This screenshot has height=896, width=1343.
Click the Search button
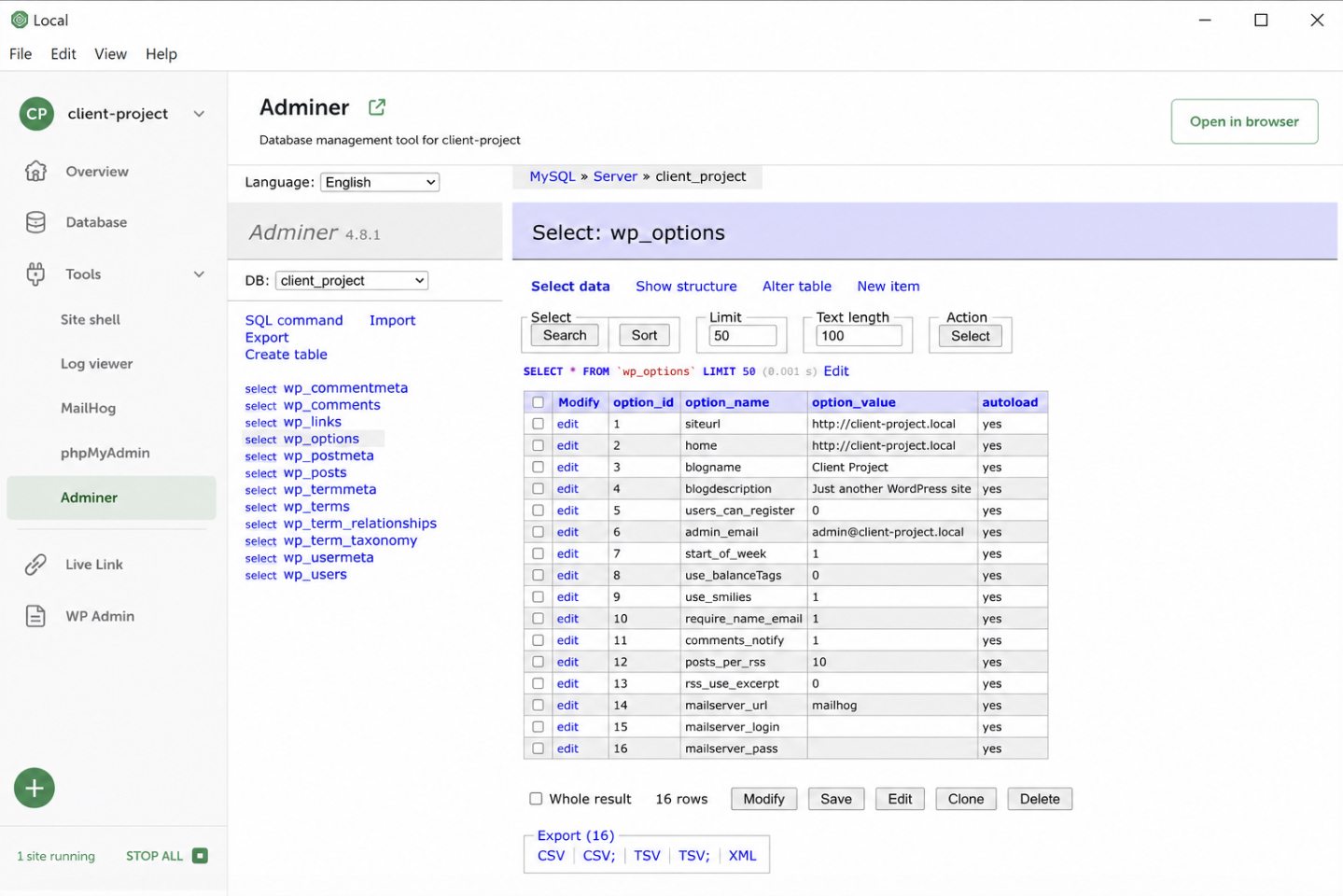click(565, 335)
